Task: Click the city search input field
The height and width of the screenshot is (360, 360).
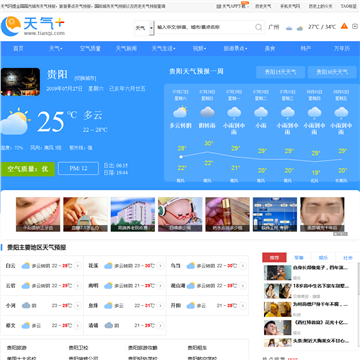Action: [205, 27]
